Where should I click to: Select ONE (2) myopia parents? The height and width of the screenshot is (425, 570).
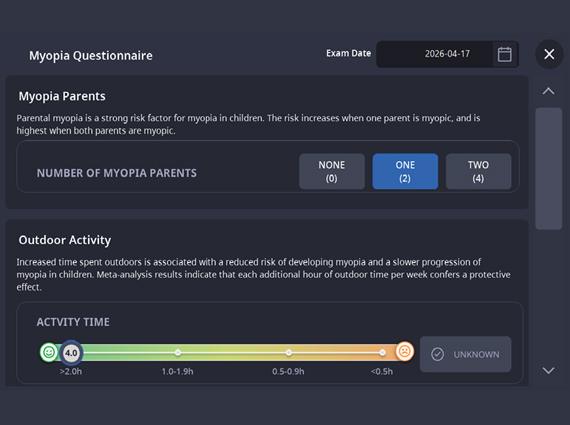[405, 172]
